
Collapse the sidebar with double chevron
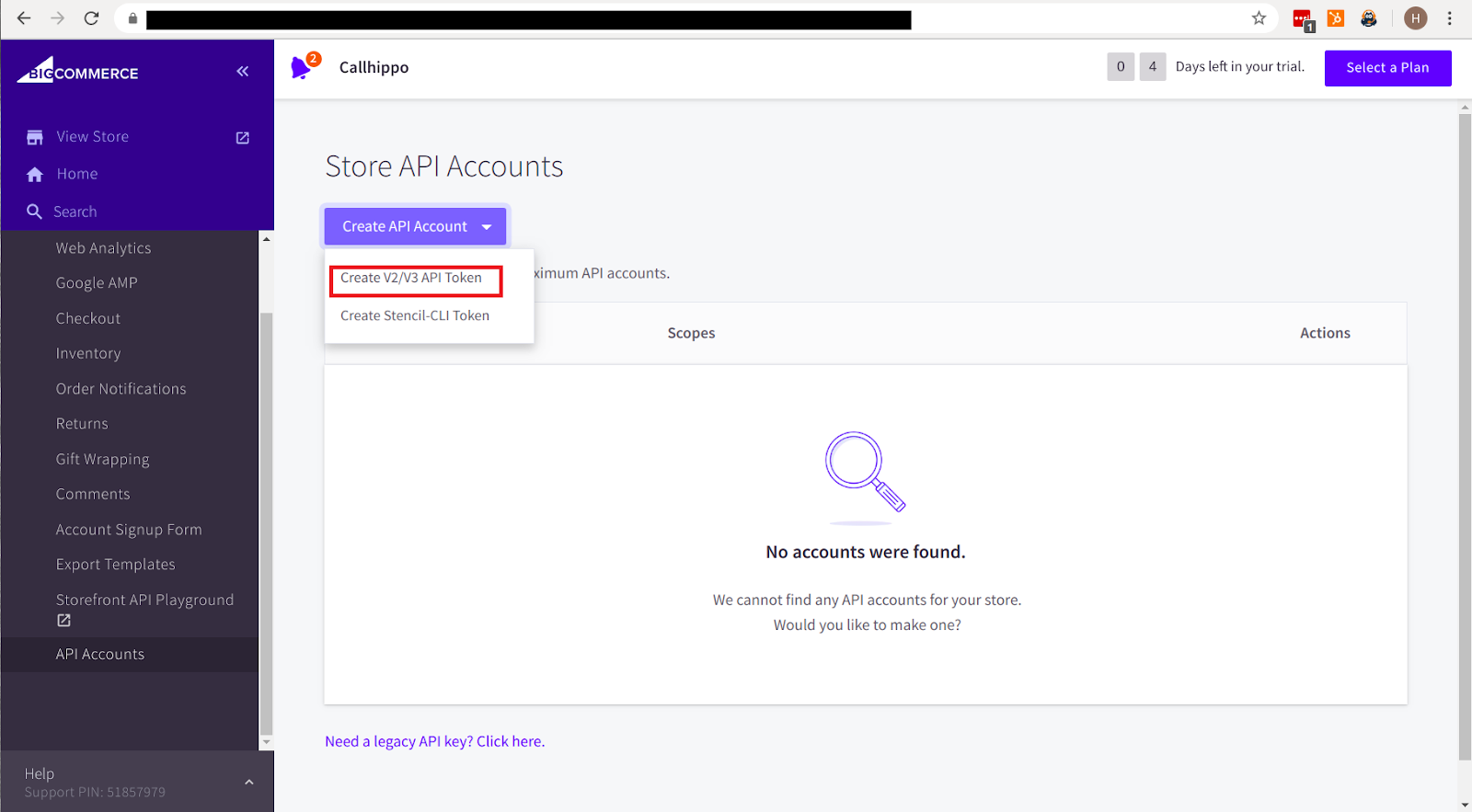click(x=242, y=71)
